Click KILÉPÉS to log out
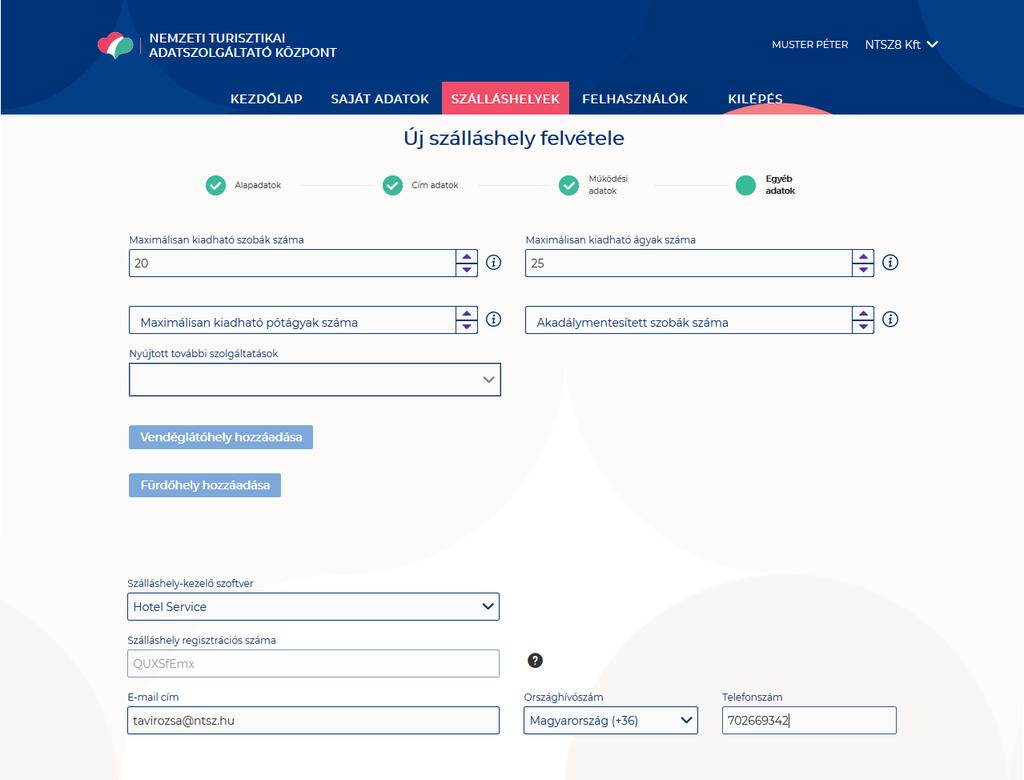The height and width of the screenshot is (780, 1024). (x=755, y=99)
